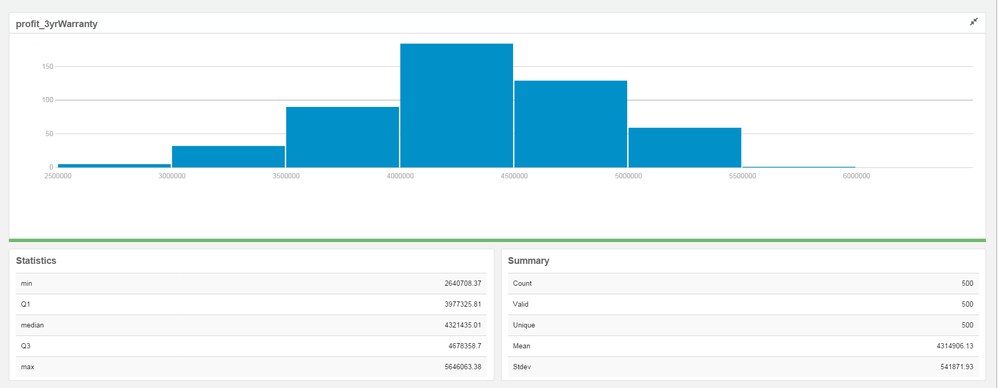Image resolution: width=998 pixels, height=388 pixels.
Task: Select the Q3 value 4678358.7
Action: coord(465,346)
